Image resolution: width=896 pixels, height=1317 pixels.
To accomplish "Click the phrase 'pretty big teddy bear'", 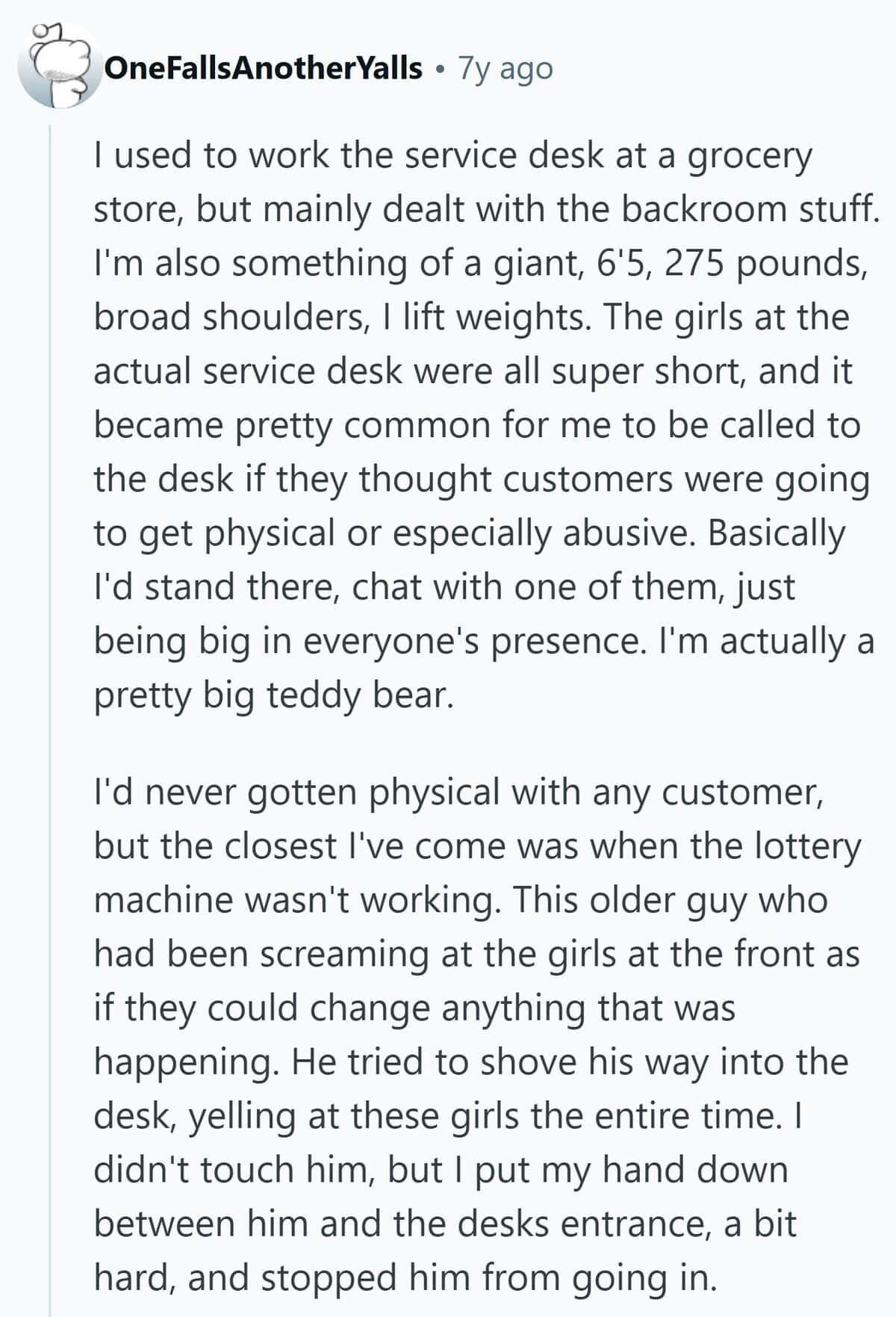I will (273, 695).
